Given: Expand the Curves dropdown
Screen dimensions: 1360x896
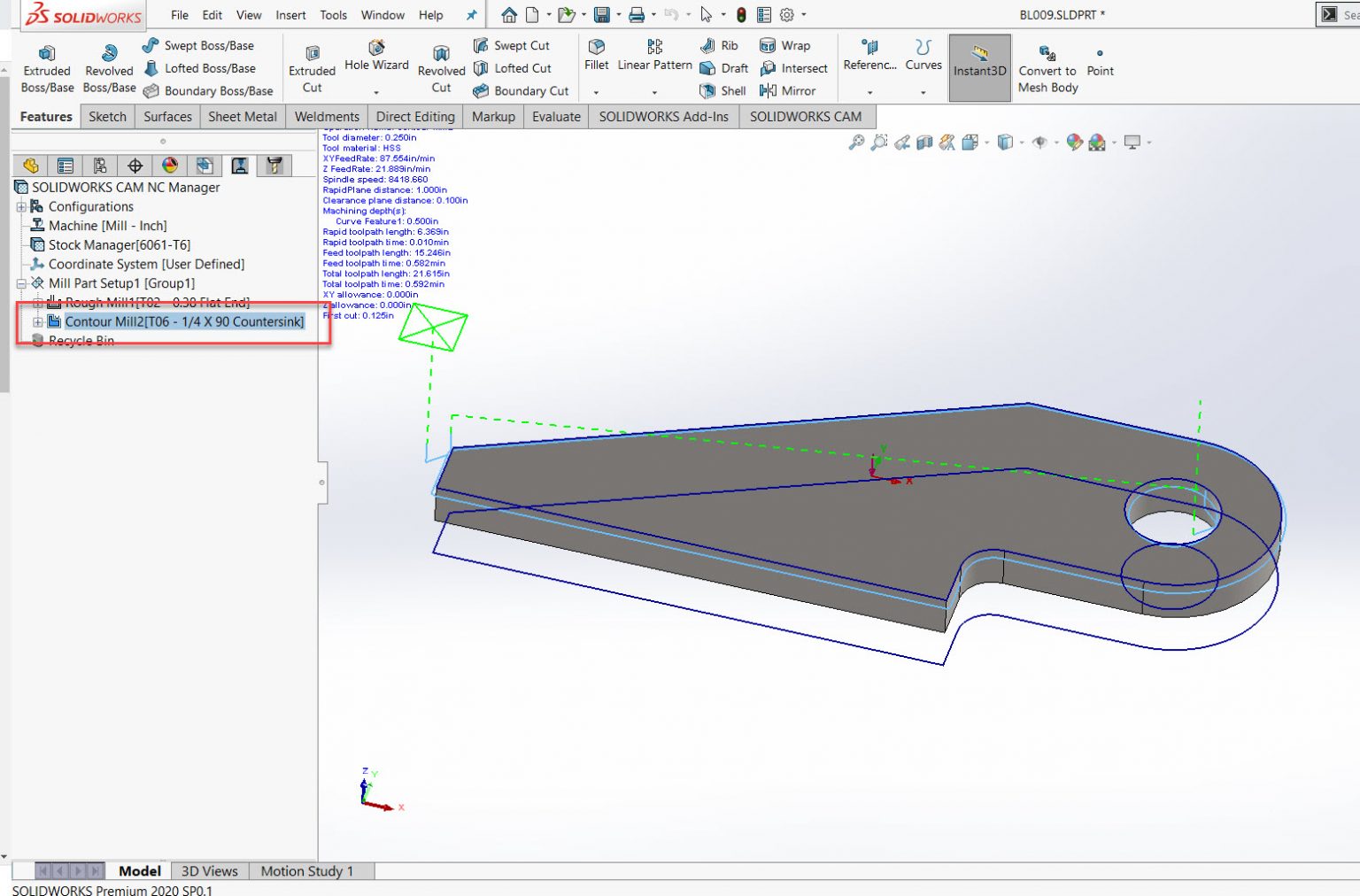Looking at the screenshot, I should point(923,92).
